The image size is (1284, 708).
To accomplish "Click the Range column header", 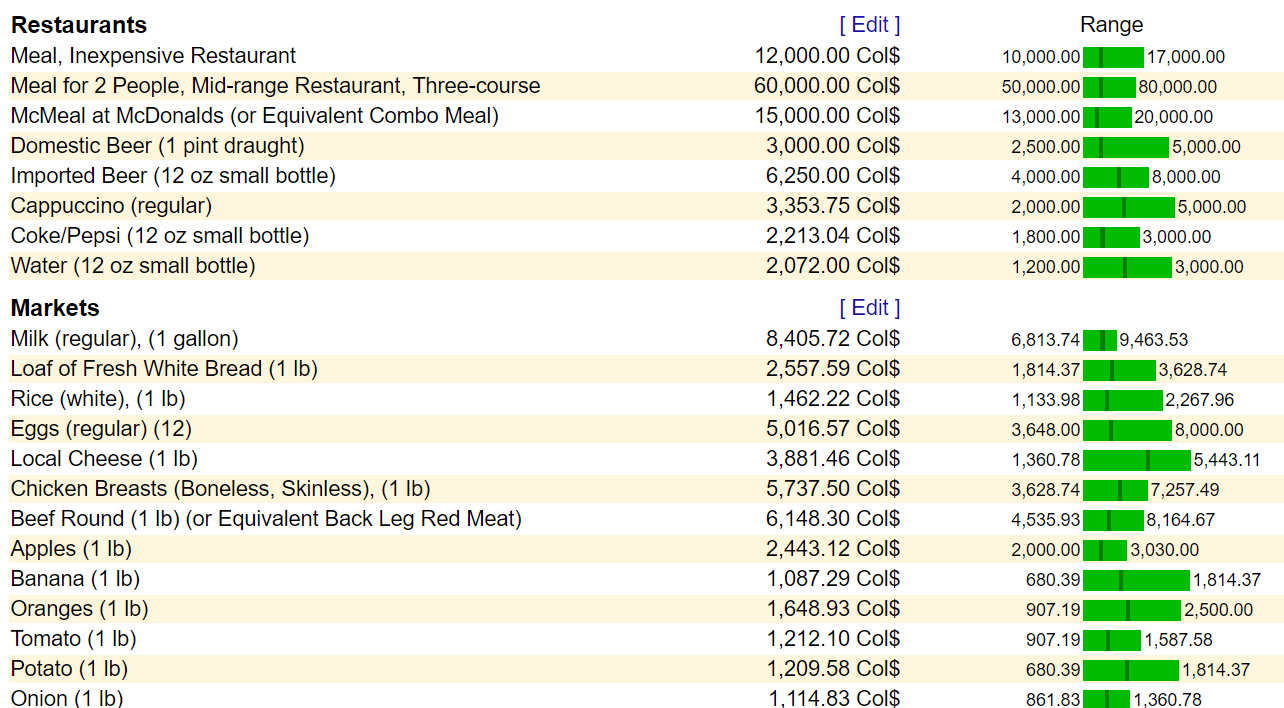I will point(1111,25).
